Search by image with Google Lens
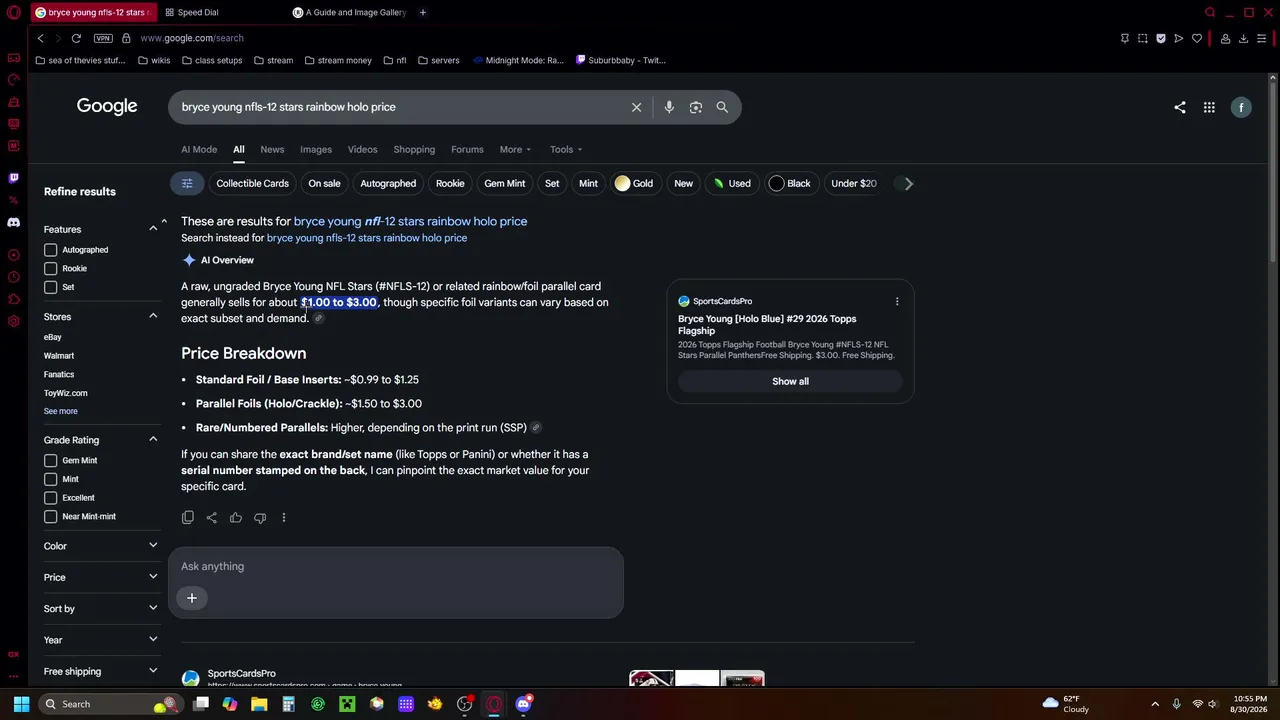The image size is (1280, 720). [x=696, y=107]
